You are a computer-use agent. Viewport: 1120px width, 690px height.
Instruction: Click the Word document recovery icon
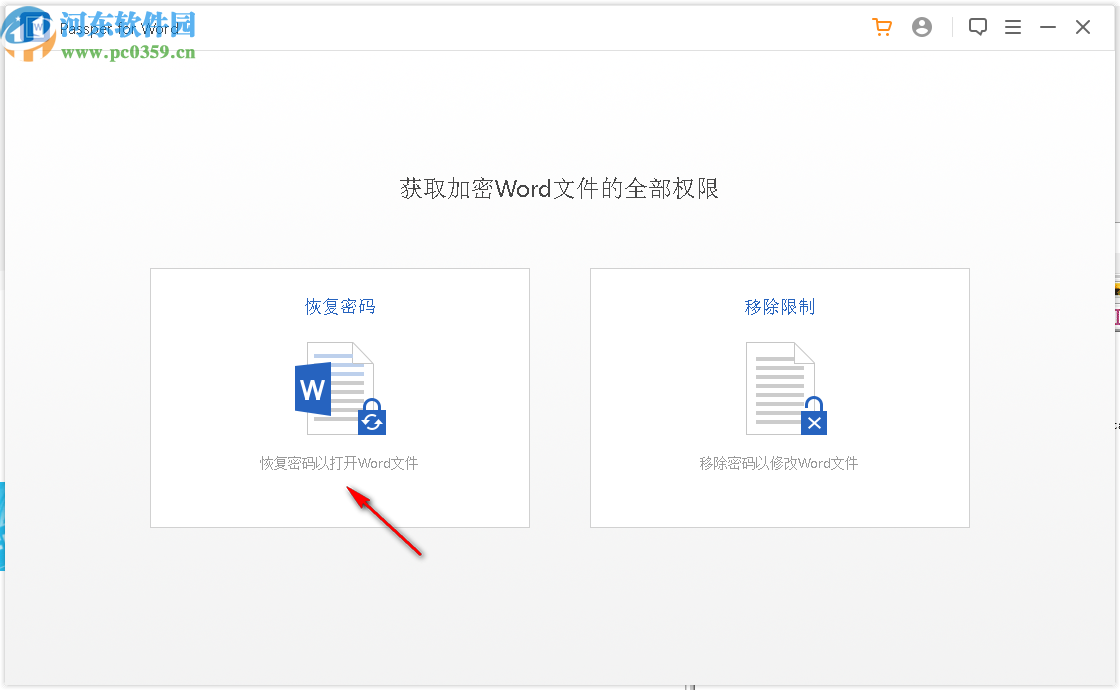(x=339, y=390)
